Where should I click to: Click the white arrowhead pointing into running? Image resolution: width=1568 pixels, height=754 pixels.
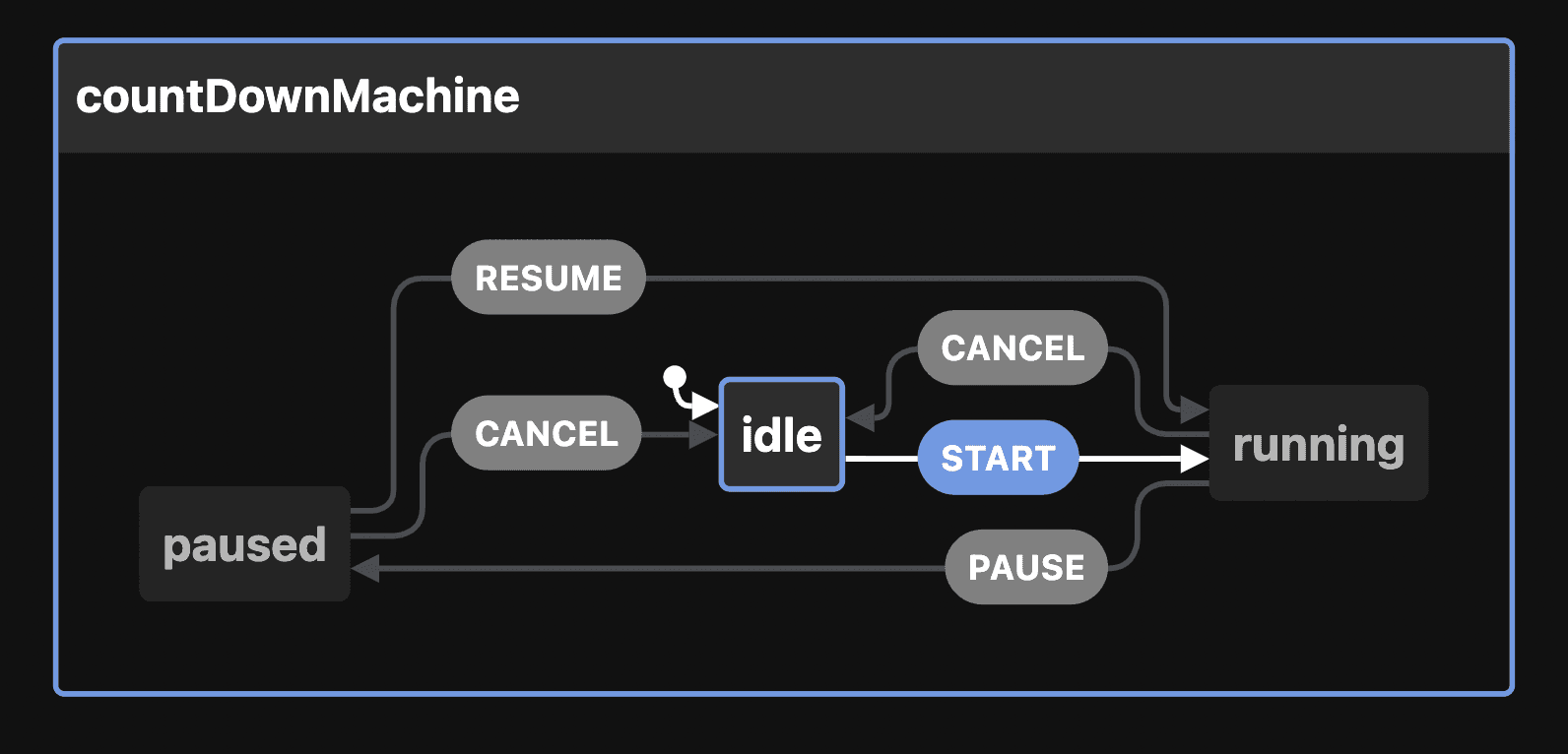point(1195,458)
